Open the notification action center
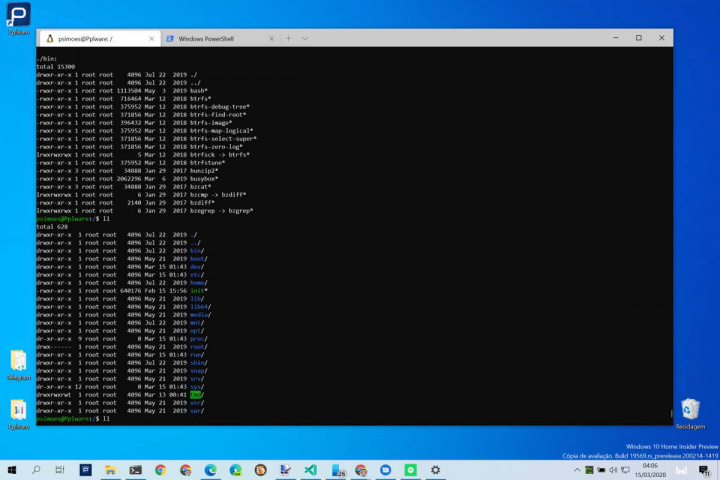The image size is (720, 480). pyautogui.click(x=706, y=469)
